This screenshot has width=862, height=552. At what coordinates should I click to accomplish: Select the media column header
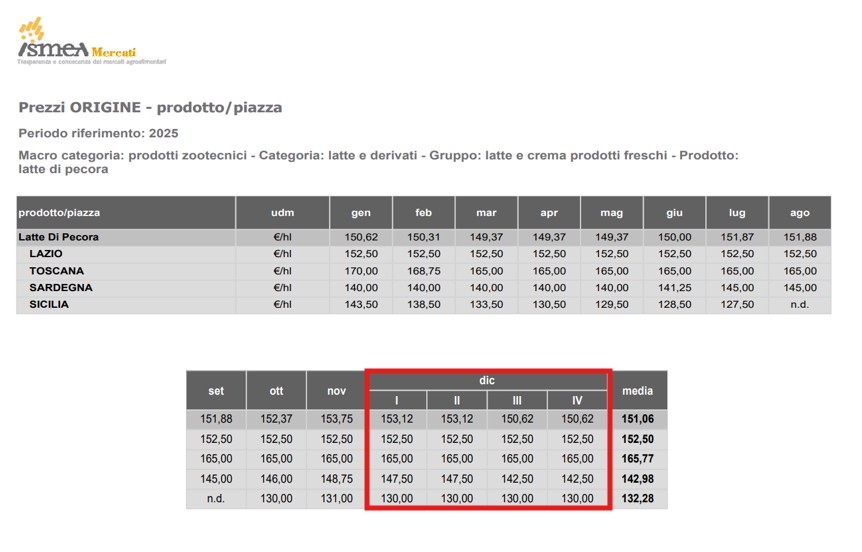point(638,391)
